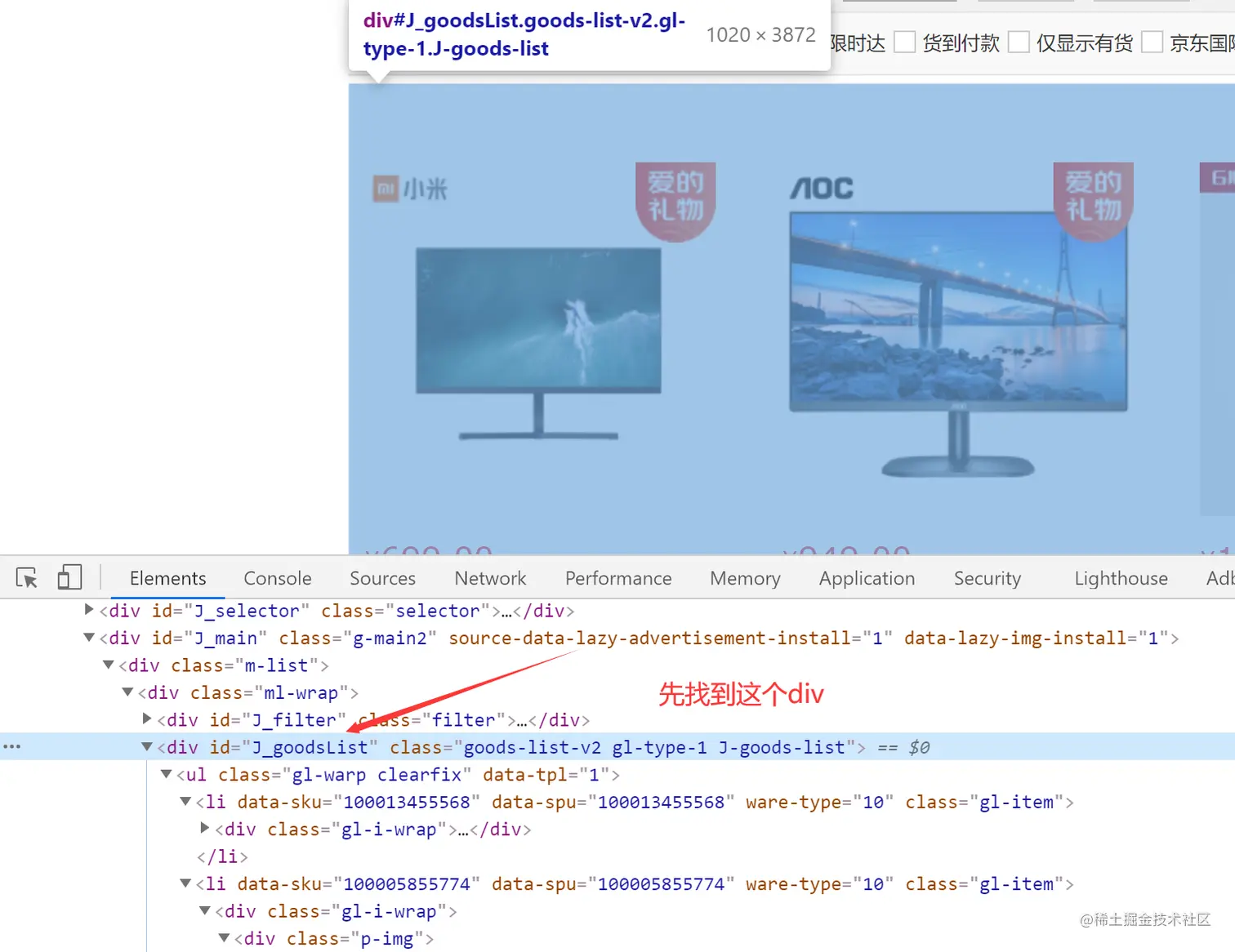
Task: Toggle the device toolbar icon
Action: click(x=69, y=578)
